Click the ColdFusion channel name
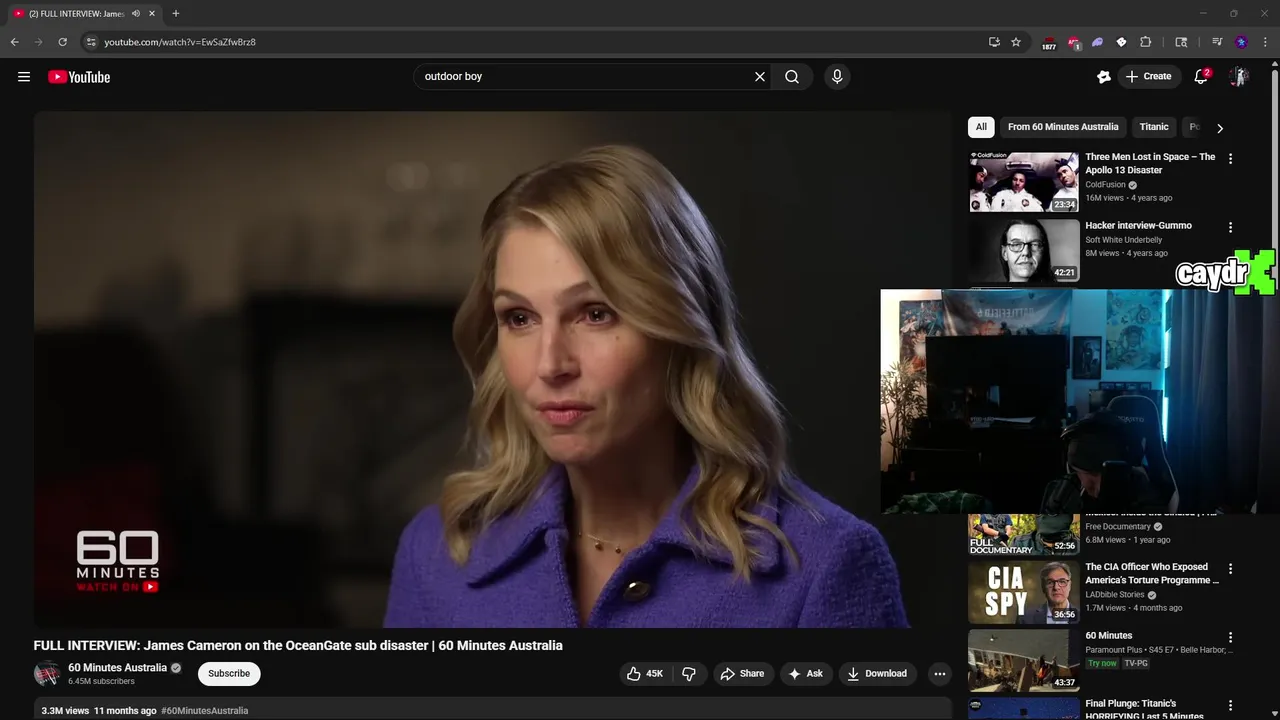Viewport: 1280px width, 720px height. pyautogui.click(x=1105, y=185)
